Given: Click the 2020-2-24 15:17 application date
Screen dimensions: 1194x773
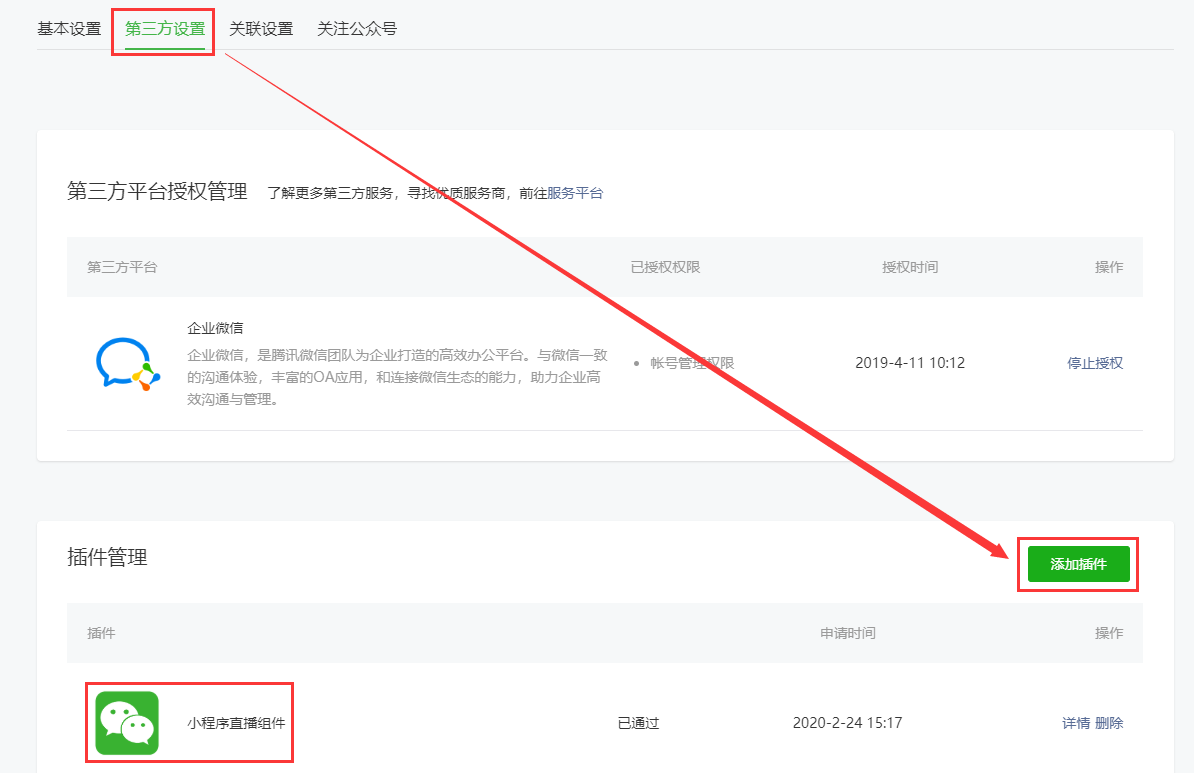Looking at the screenshot, I should click(x=848, y=723).
